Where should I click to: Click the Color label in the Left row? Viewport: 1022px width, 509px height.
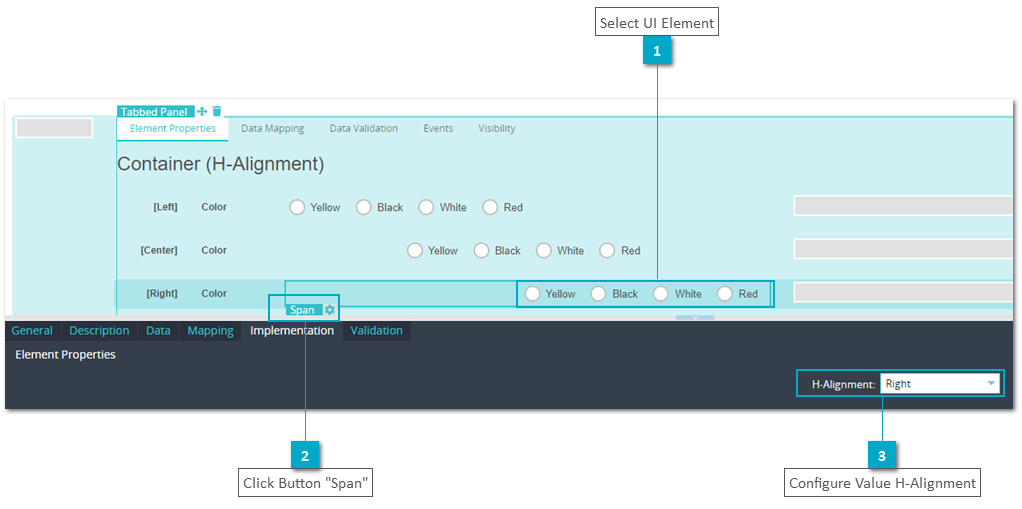[x=214, y=207]
